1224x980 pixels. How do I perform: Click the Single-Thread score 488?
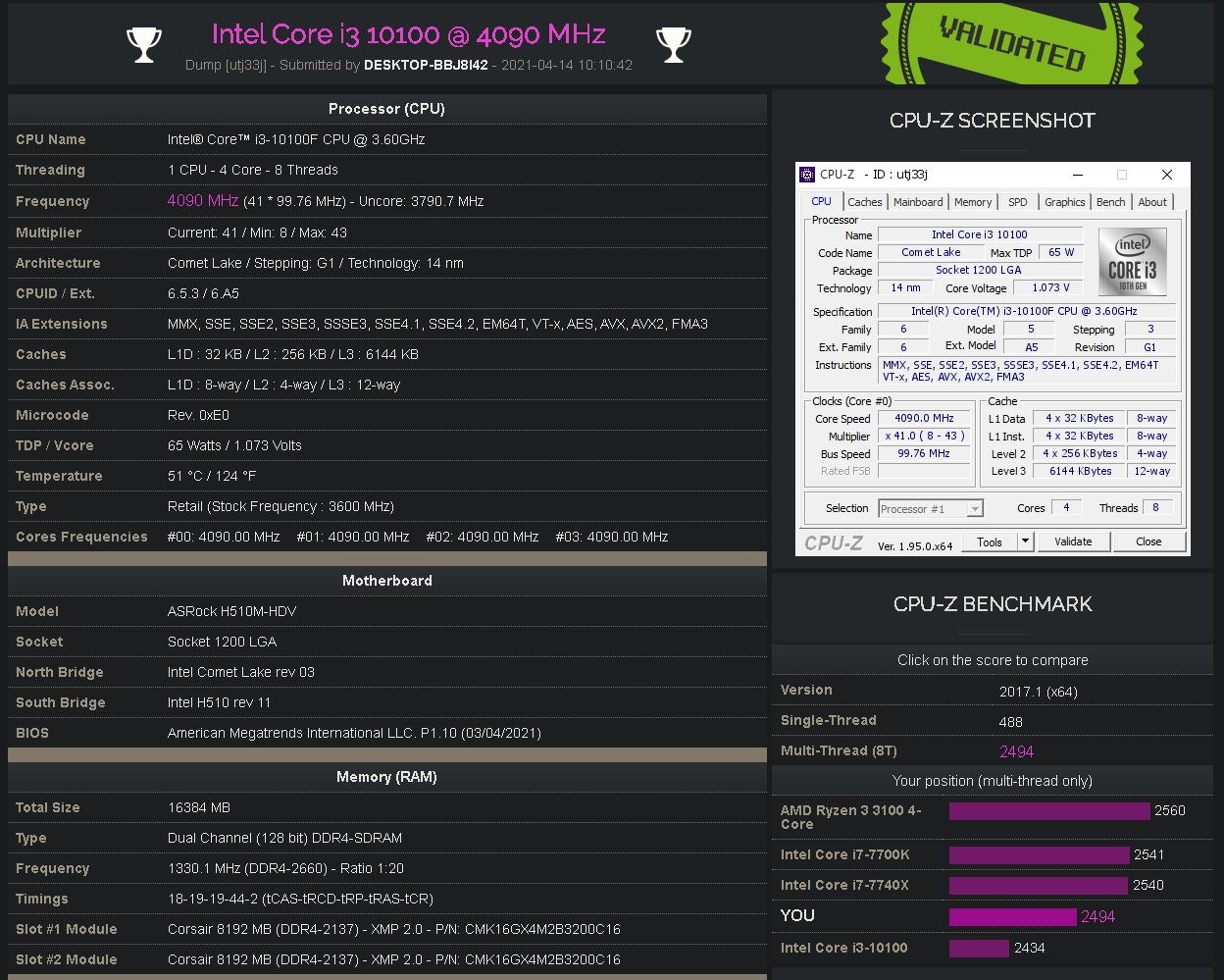click(1010, 721)
